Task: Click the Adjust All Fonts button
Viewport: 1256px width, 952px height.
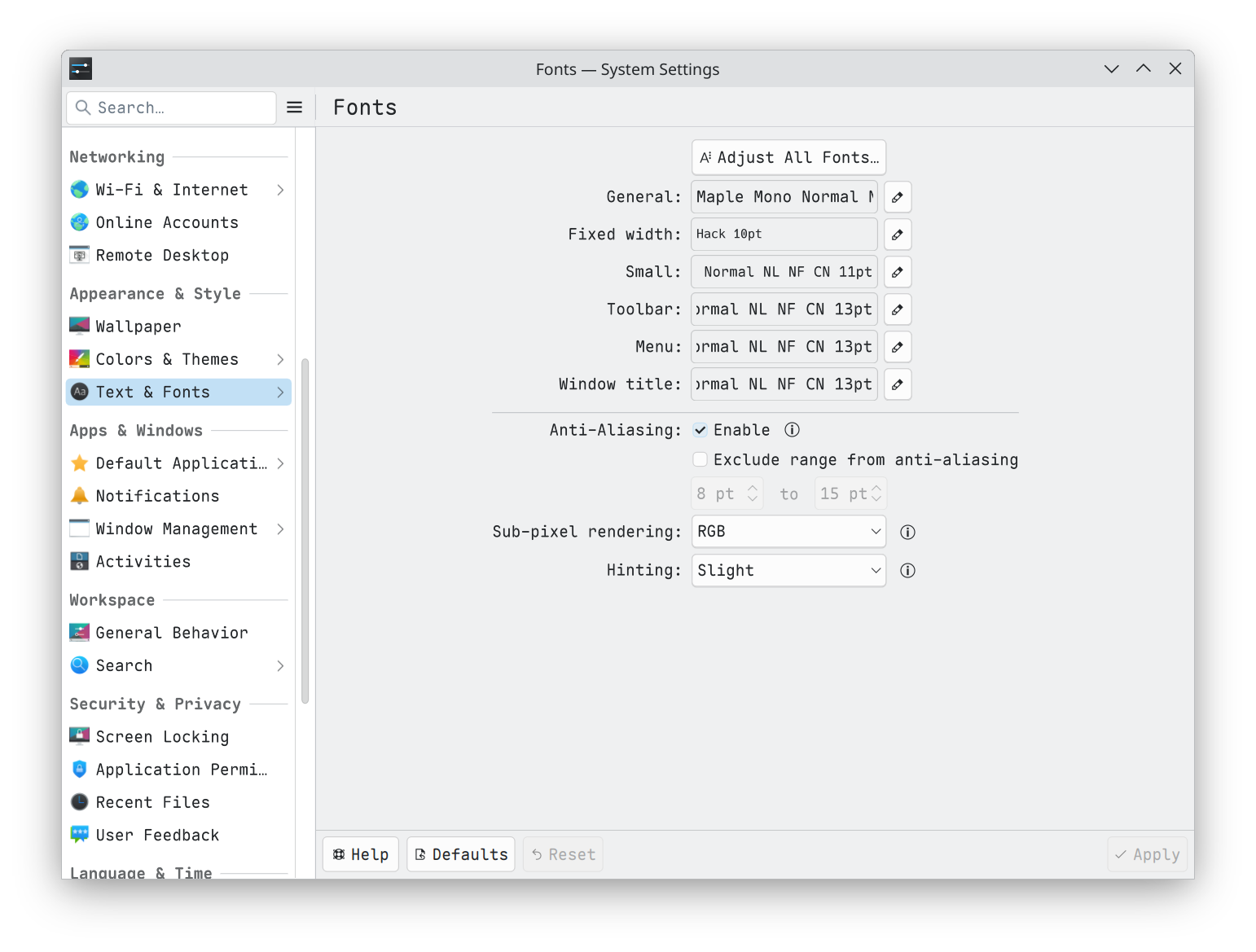Action: pyautogui.click(x=788, y=158)
